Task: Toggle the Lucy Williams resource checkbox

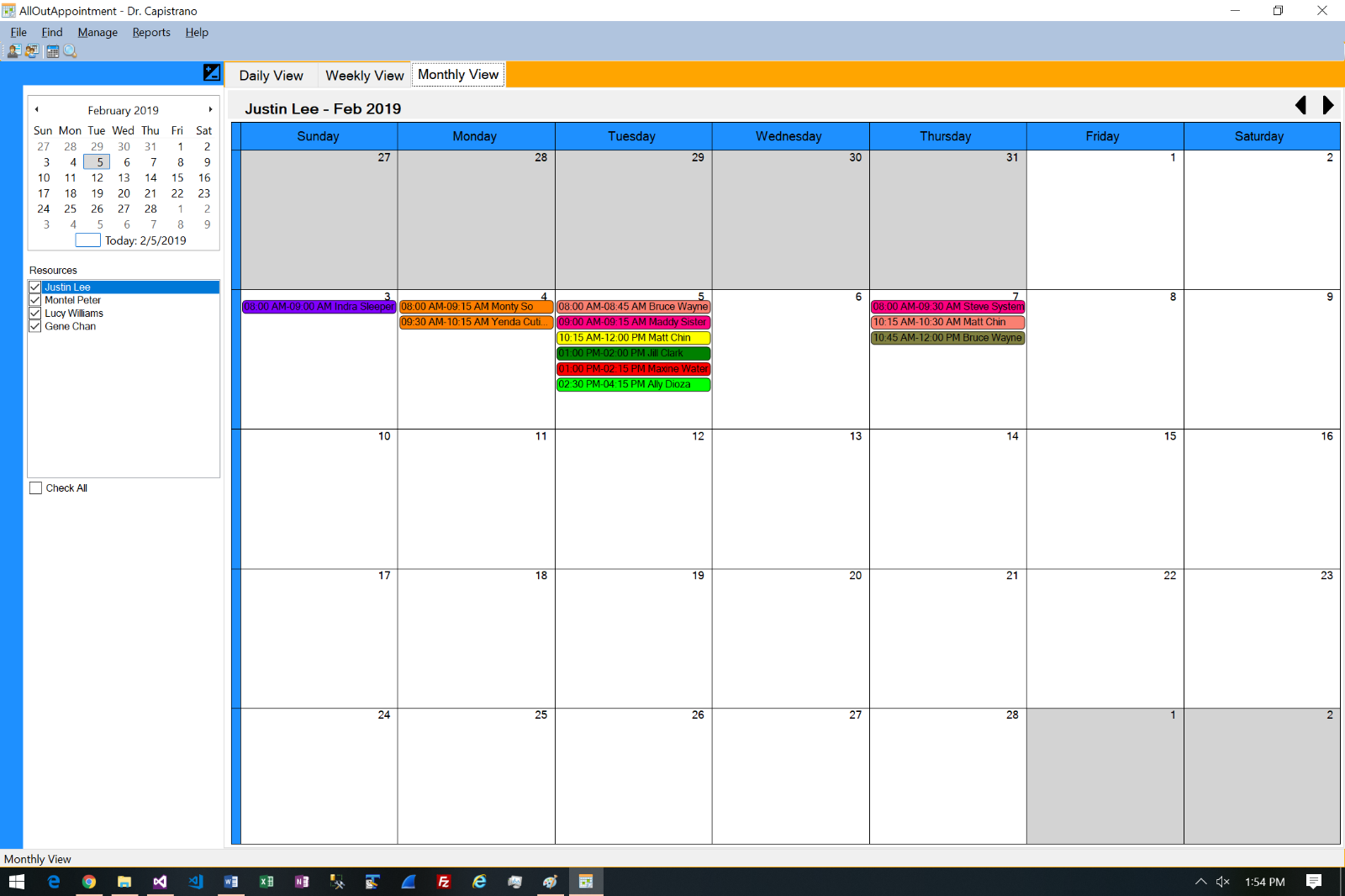Action: point(35,314)
